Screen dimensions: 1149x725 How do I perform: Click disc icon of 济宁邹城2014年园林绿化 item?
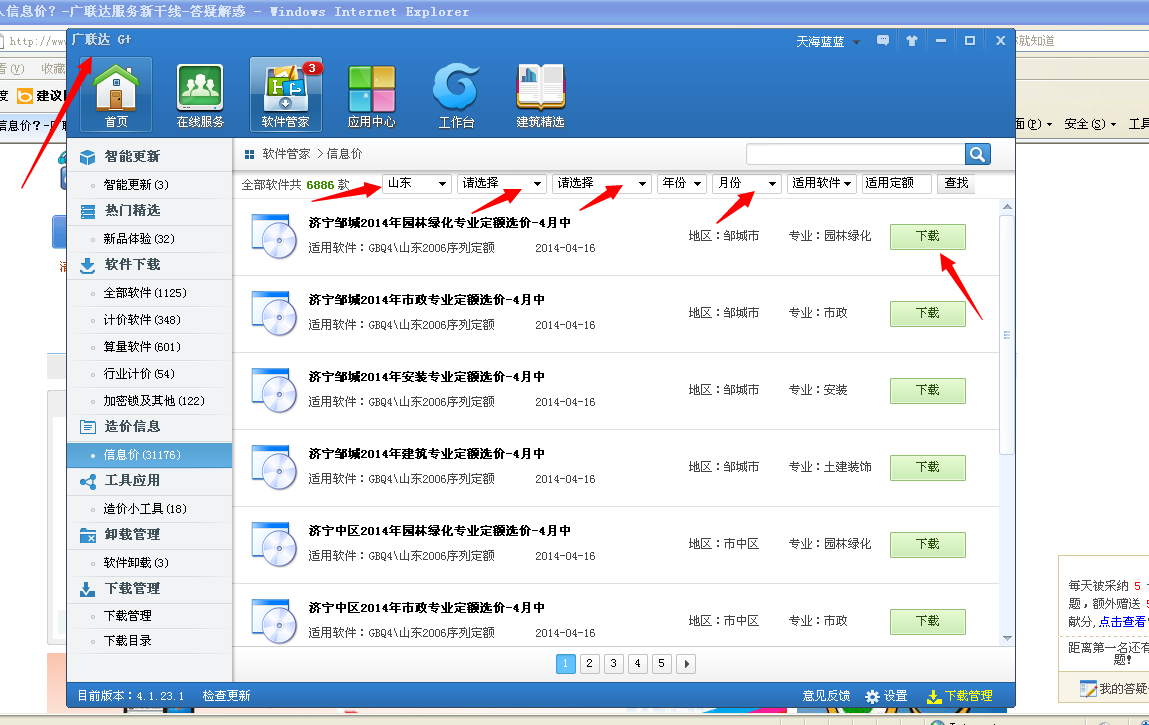274,236
